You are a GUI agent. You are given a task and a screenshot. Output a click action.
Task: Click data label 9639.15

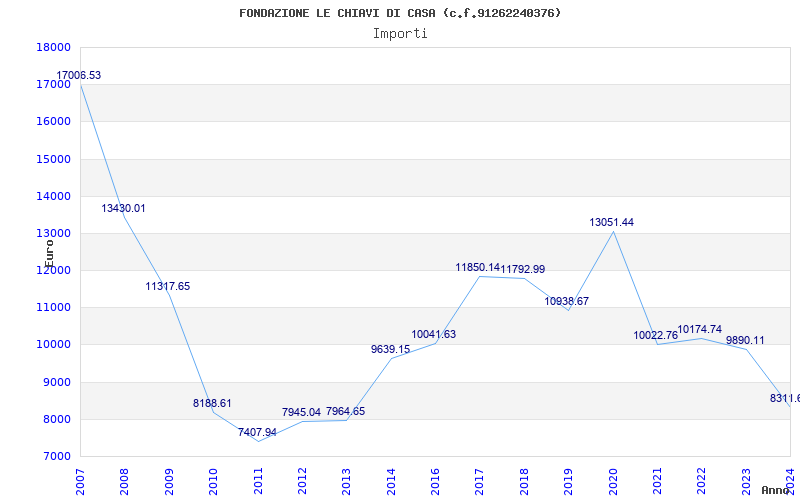[390, 349]
